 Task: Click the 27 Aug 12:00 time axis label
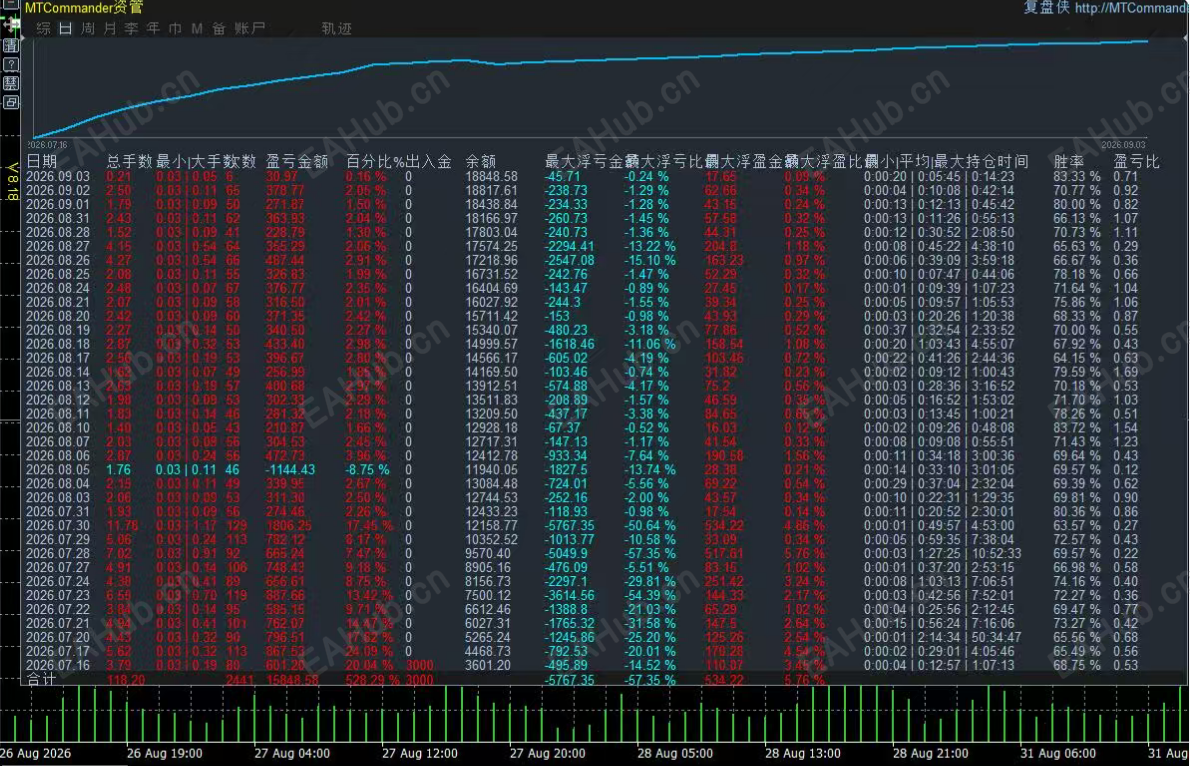(420, 753)
